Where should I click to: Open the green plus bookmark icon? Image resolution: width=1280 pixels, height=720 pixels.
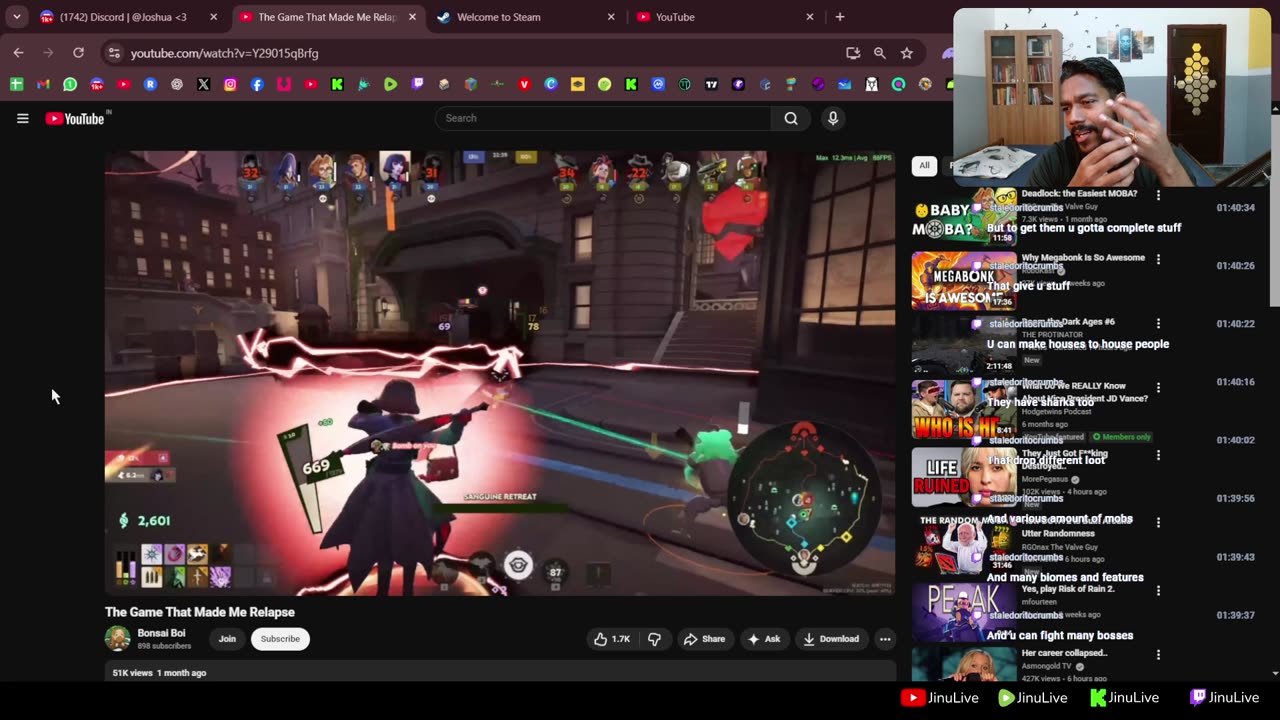(x=17, y=85)
